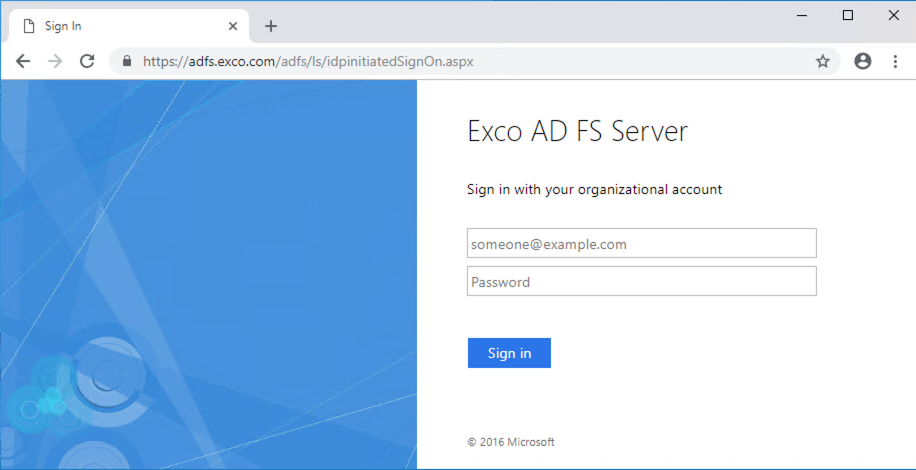View site info via the padlock icon
This screenshot has width=916, height=470.
click(127, 61)
